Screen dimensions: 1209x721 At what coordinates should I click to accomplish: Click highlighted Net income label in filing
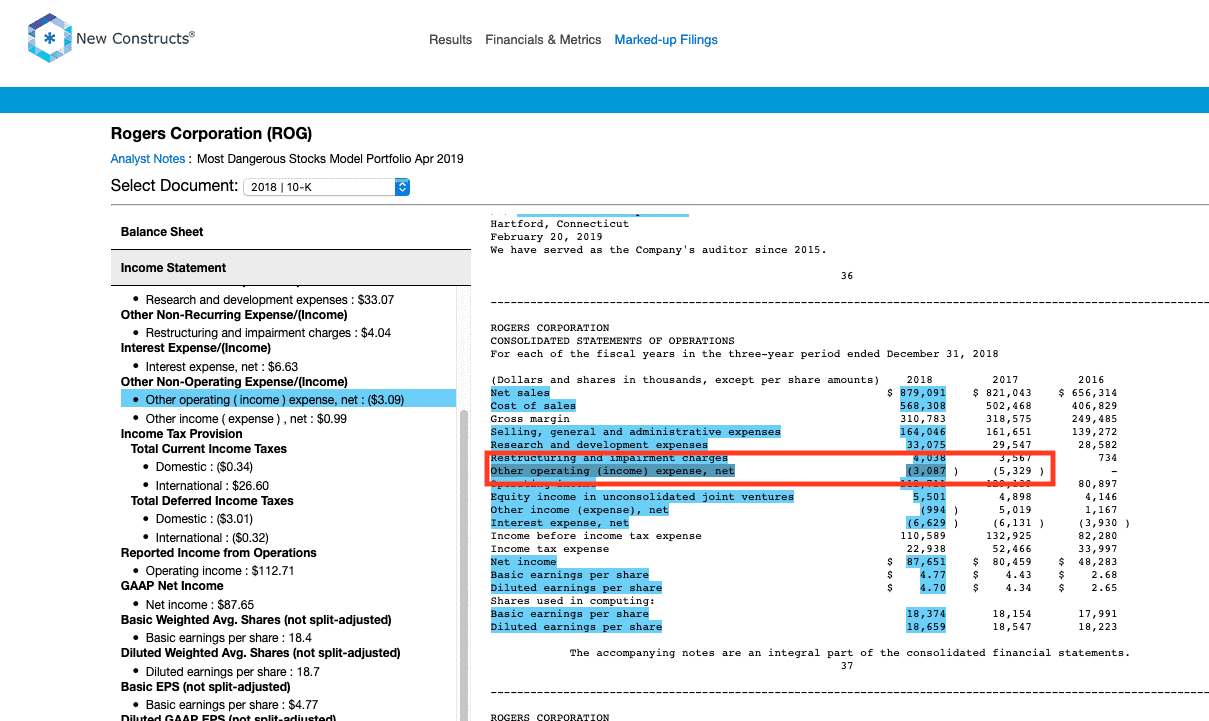[523, 562]
